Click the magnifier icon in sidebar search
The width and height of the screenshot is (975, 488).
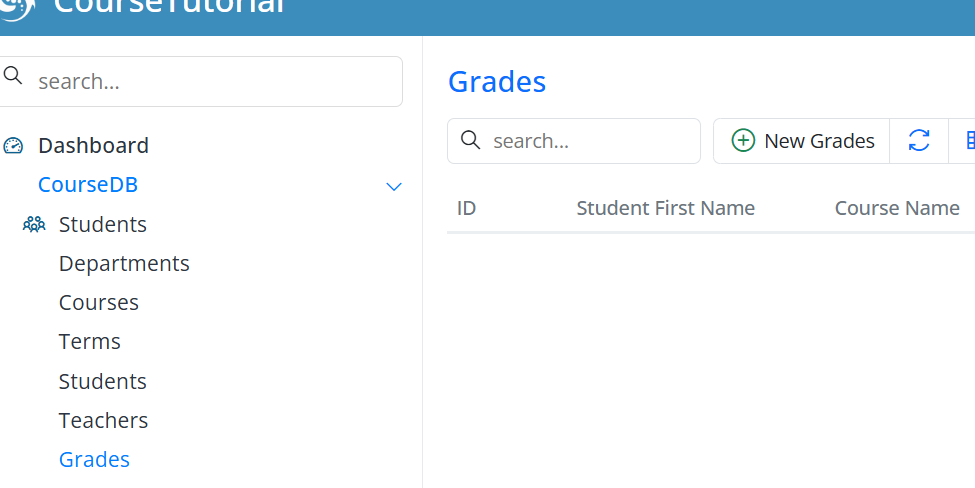[x=13, y=76]
